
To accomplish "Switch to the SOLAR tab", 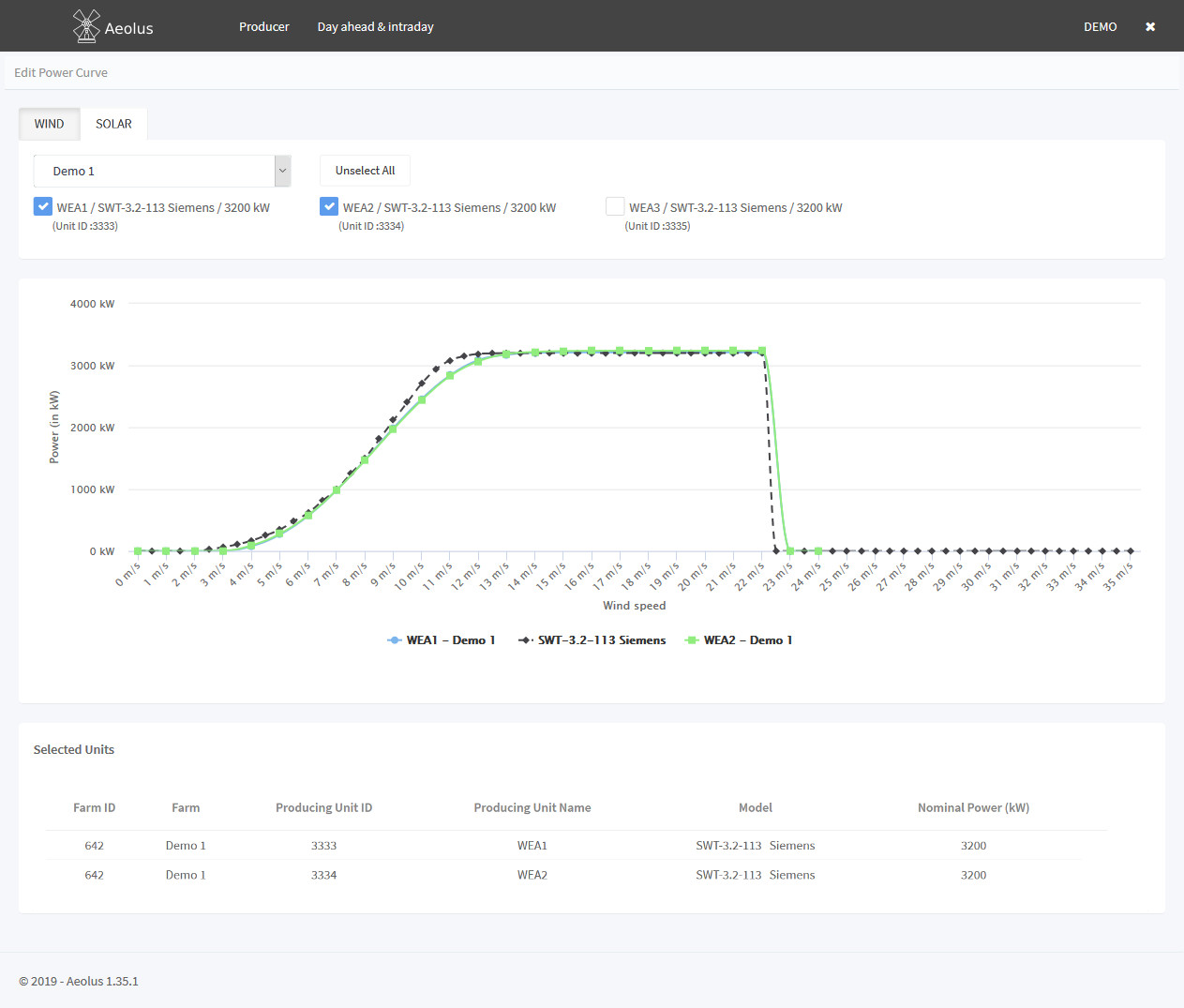I will pos(113,124).
